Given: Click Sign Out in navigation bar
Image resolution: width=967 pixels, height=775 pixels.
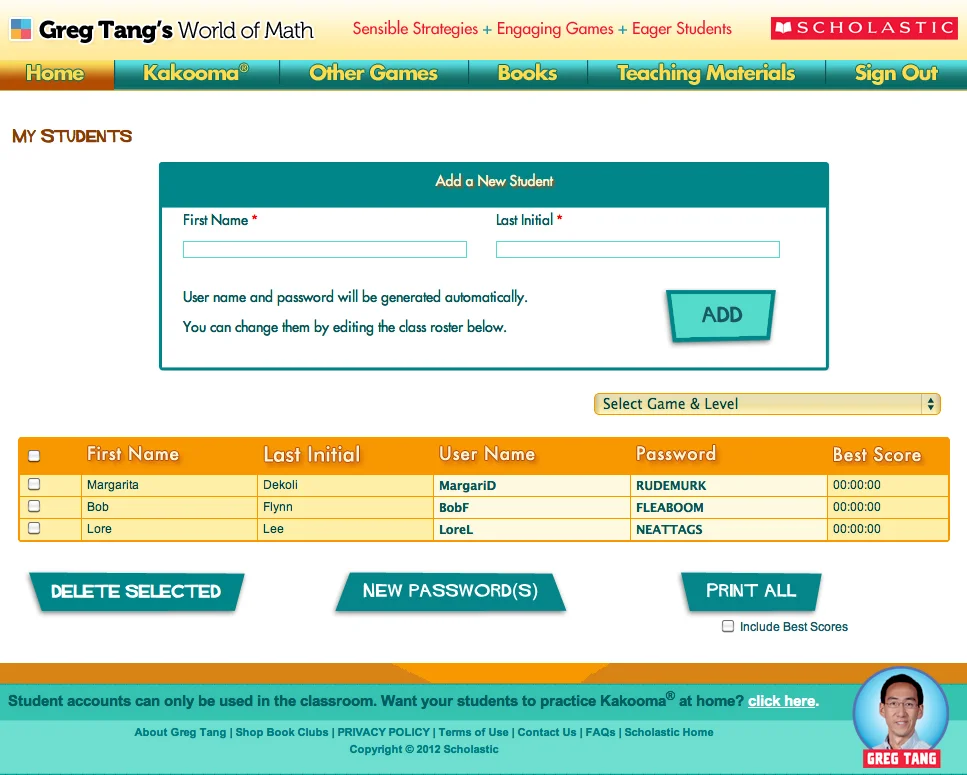Looking at the screenshot, I should tap(896, 73).
